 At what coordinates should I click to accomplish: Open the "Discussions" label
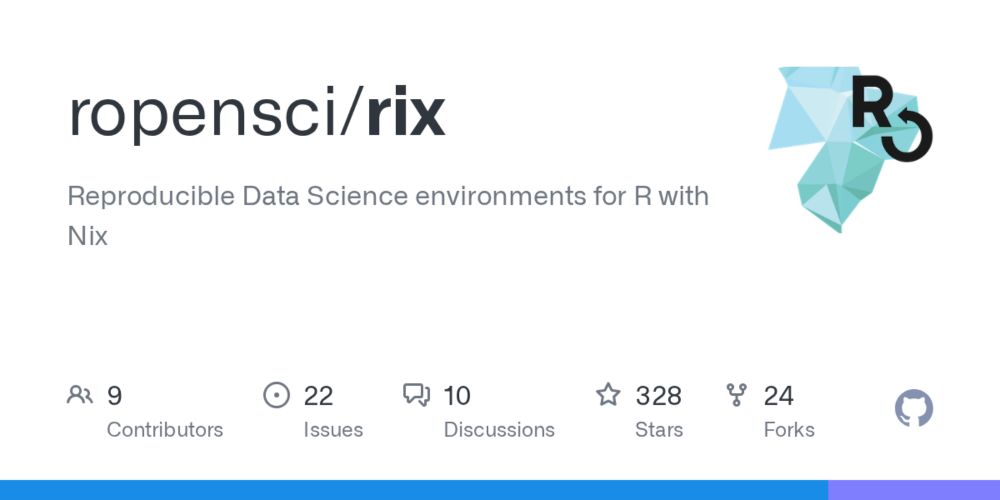point(499,430)
